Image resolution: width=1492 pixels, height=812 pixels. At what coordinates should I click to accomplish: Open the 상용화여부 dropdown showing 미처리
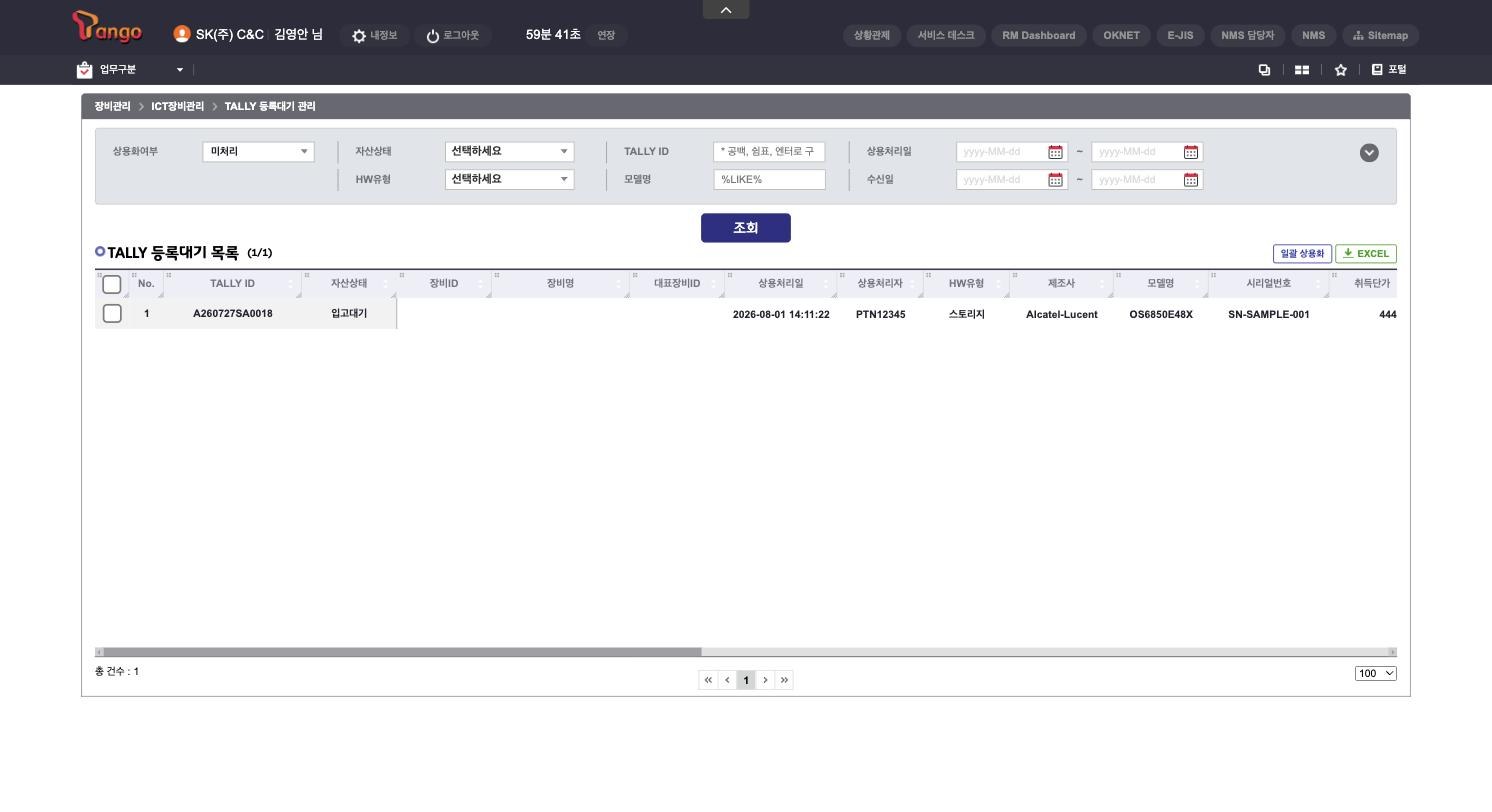click(x=258, y=152)
